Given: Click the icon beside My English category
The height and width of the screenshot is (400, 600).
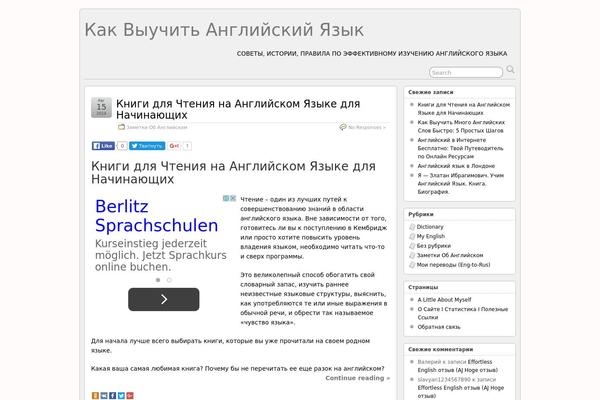Looking at the screenshot, I should pyautogui.click(x=412, y=237).
